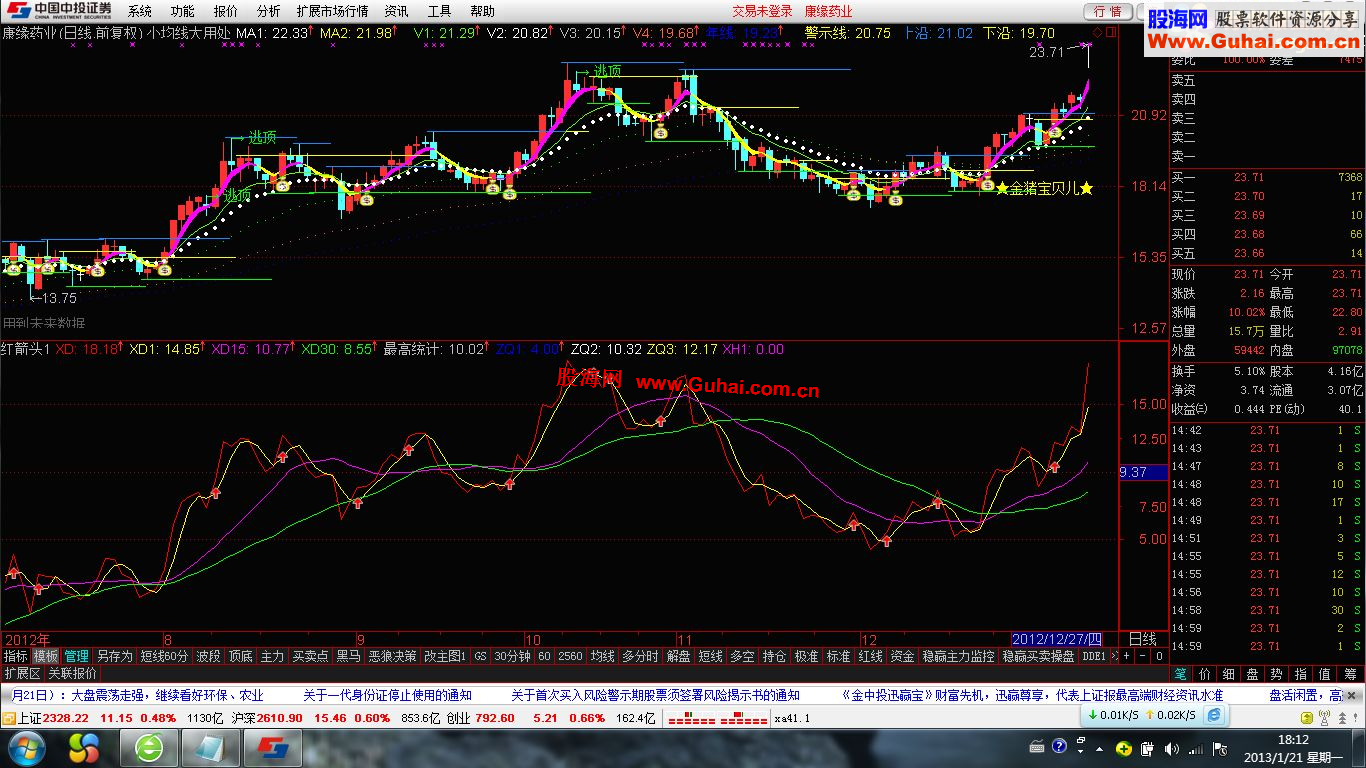
Task: Select the 势 tab in quote panel
Action: pos(1277,674)
